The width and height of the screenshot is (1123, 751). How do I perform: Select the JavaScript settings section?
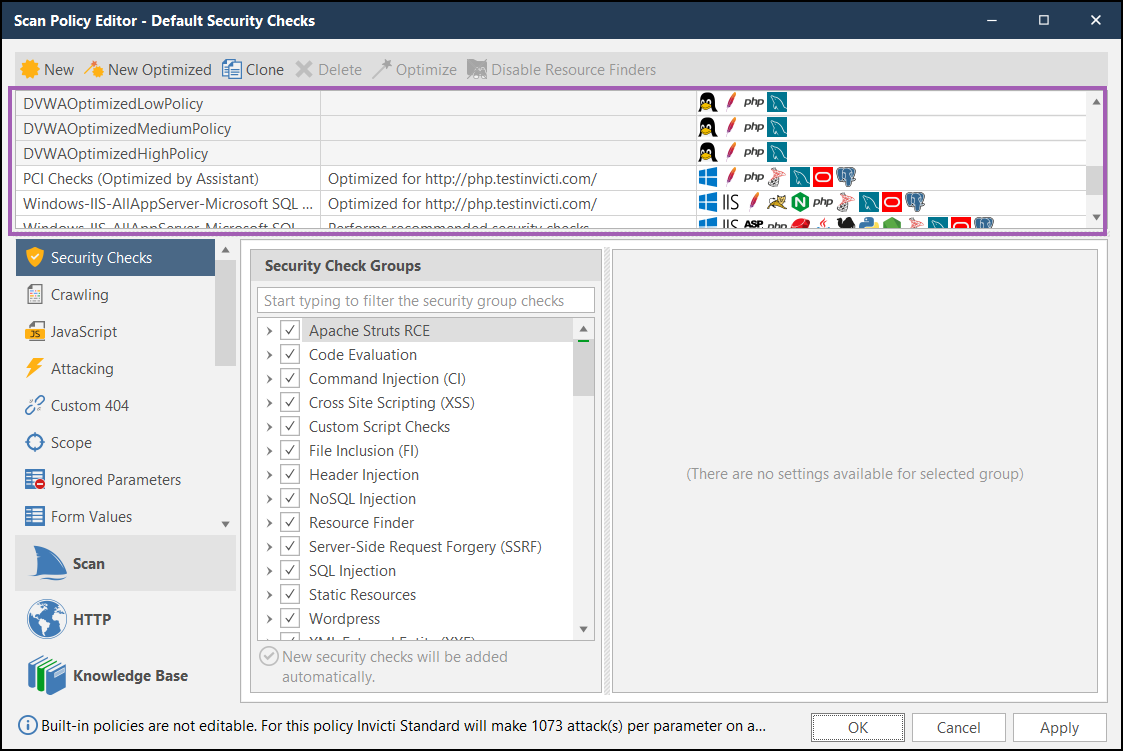[77, 331]
